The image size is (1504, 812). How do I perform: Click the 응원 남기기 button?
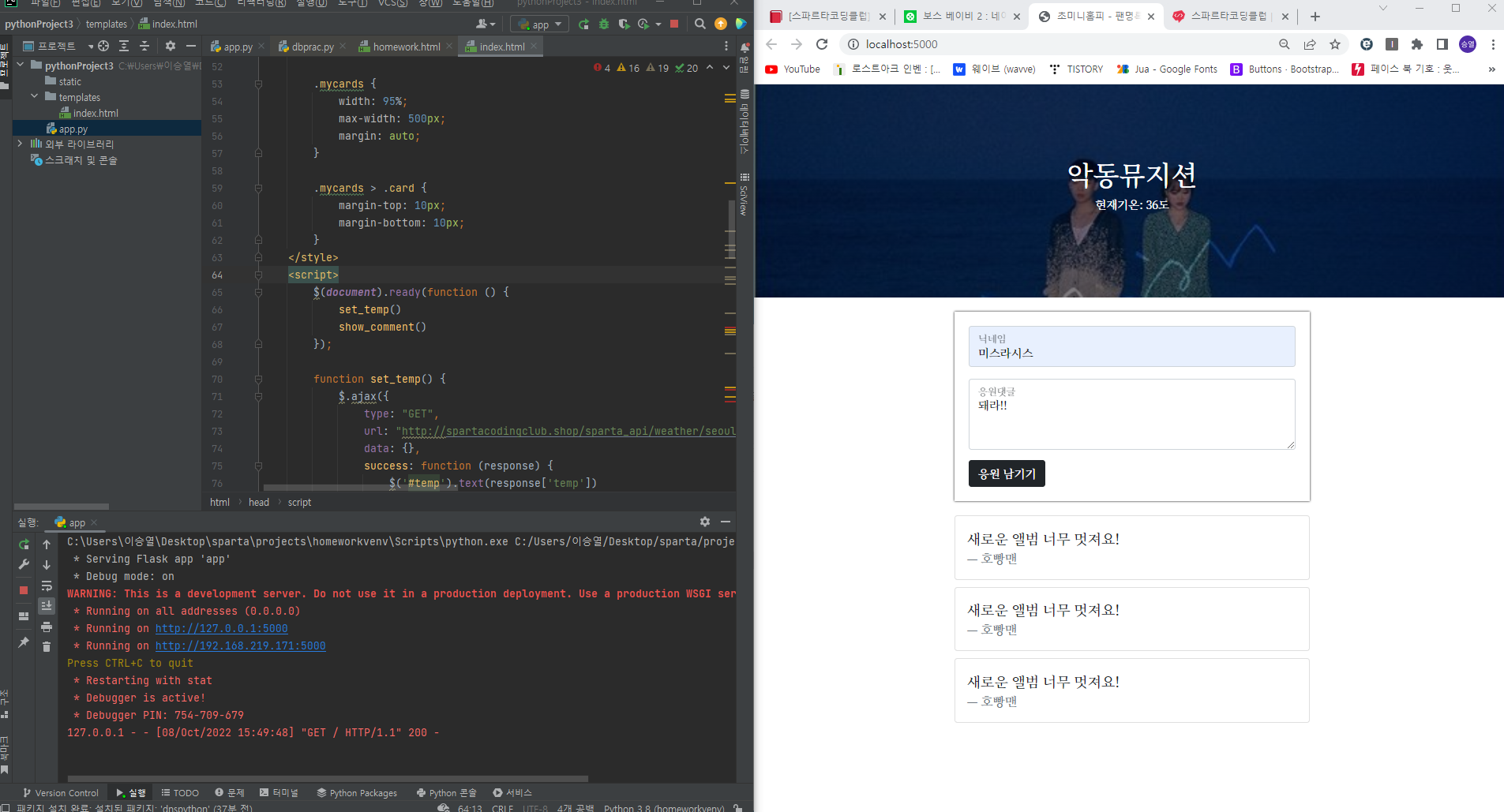[1007, 473]
